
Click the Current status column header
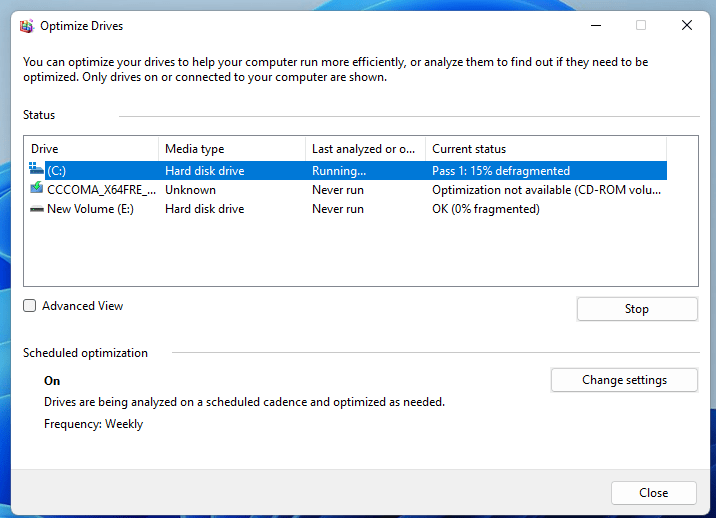click(546, 149)
